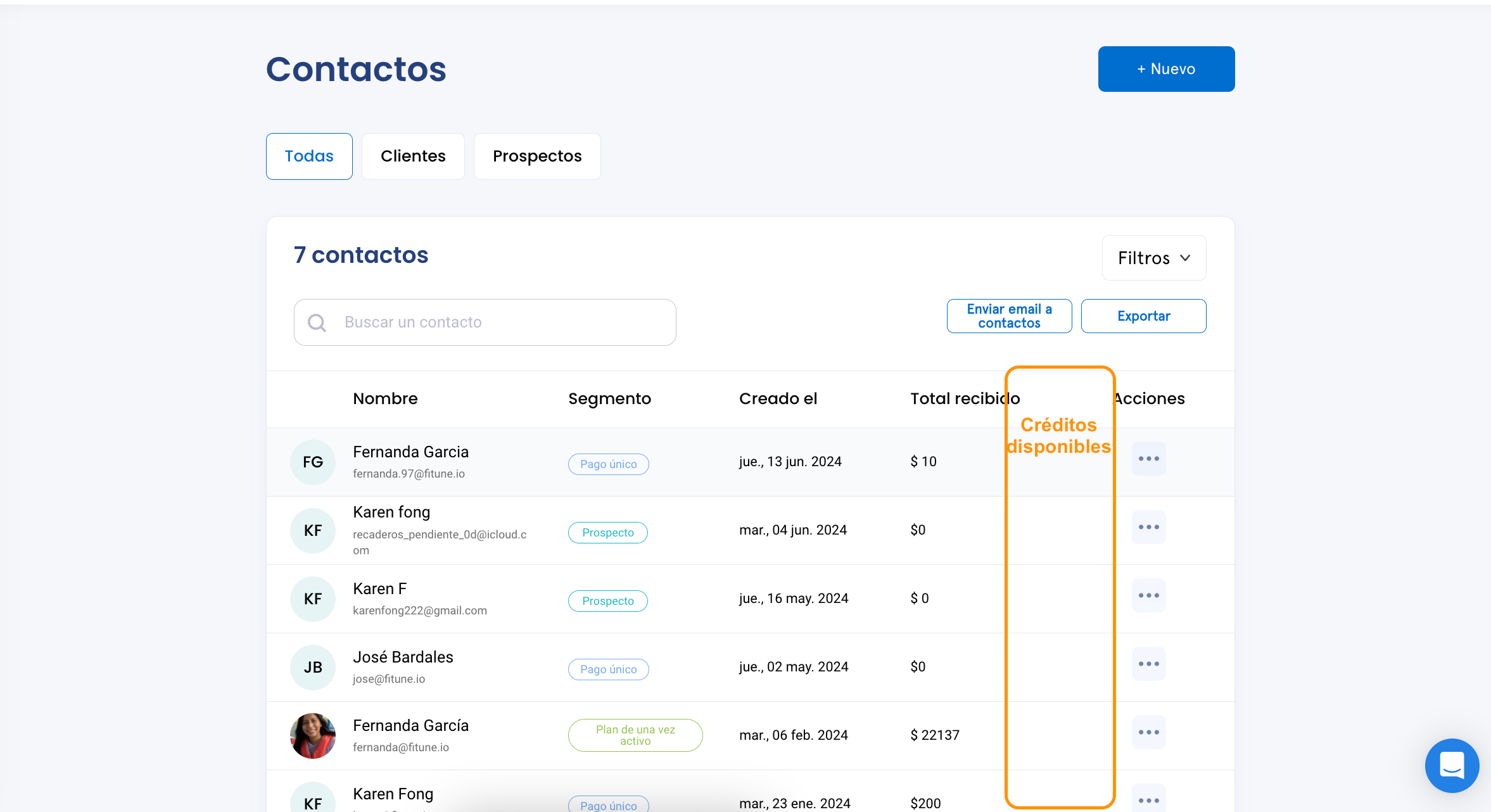Click date mar., 04 jun. 2024
The height and width of the screenshot is (812, 1491).
pyautogui.click(x=793, y=530)
